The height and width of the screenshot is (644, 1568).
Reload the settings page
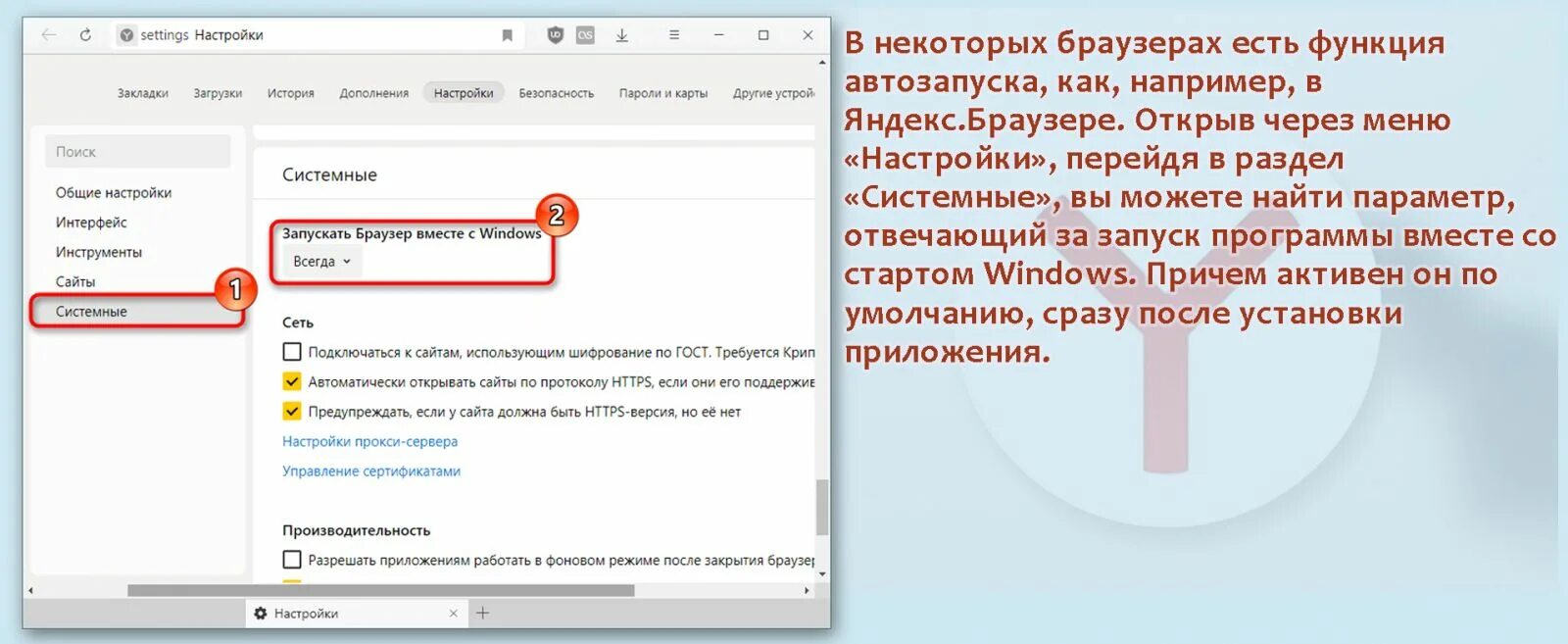85,34
